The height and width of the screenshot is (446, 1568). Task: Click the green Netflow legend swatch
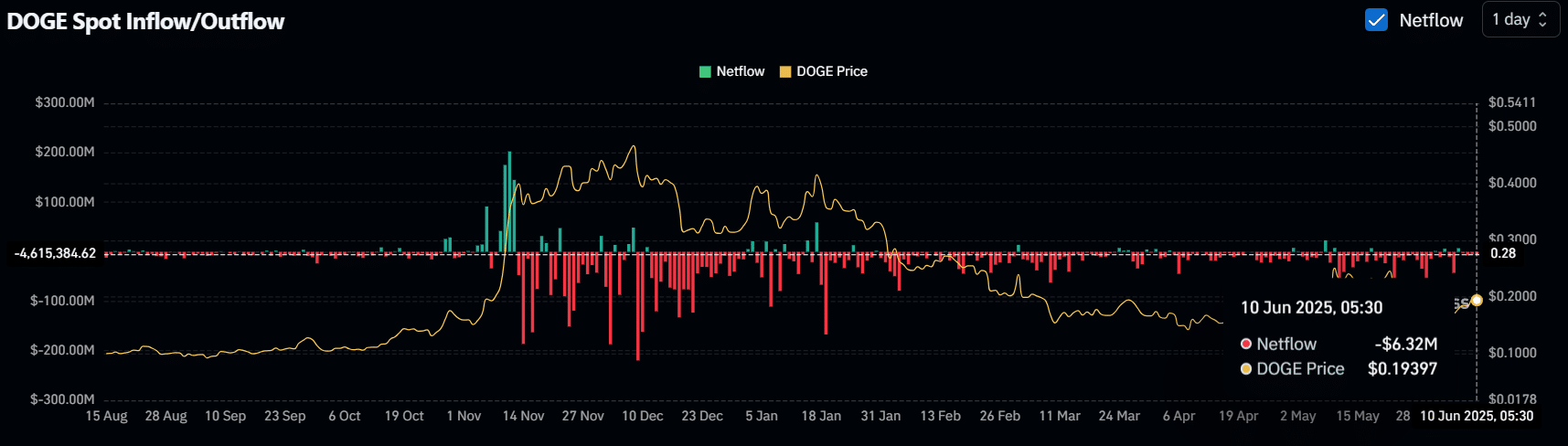pyautogui.click(x=705, y=71)
